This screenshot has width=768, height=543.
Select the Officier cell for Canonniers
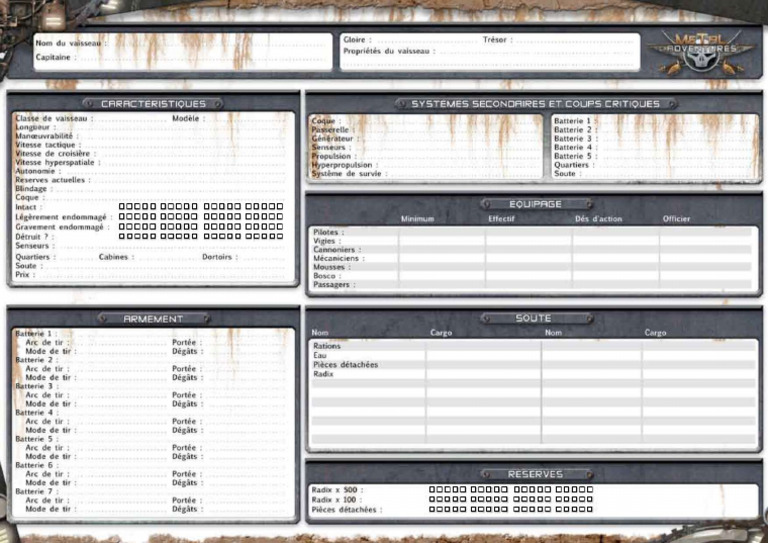[x=705, y=250]
